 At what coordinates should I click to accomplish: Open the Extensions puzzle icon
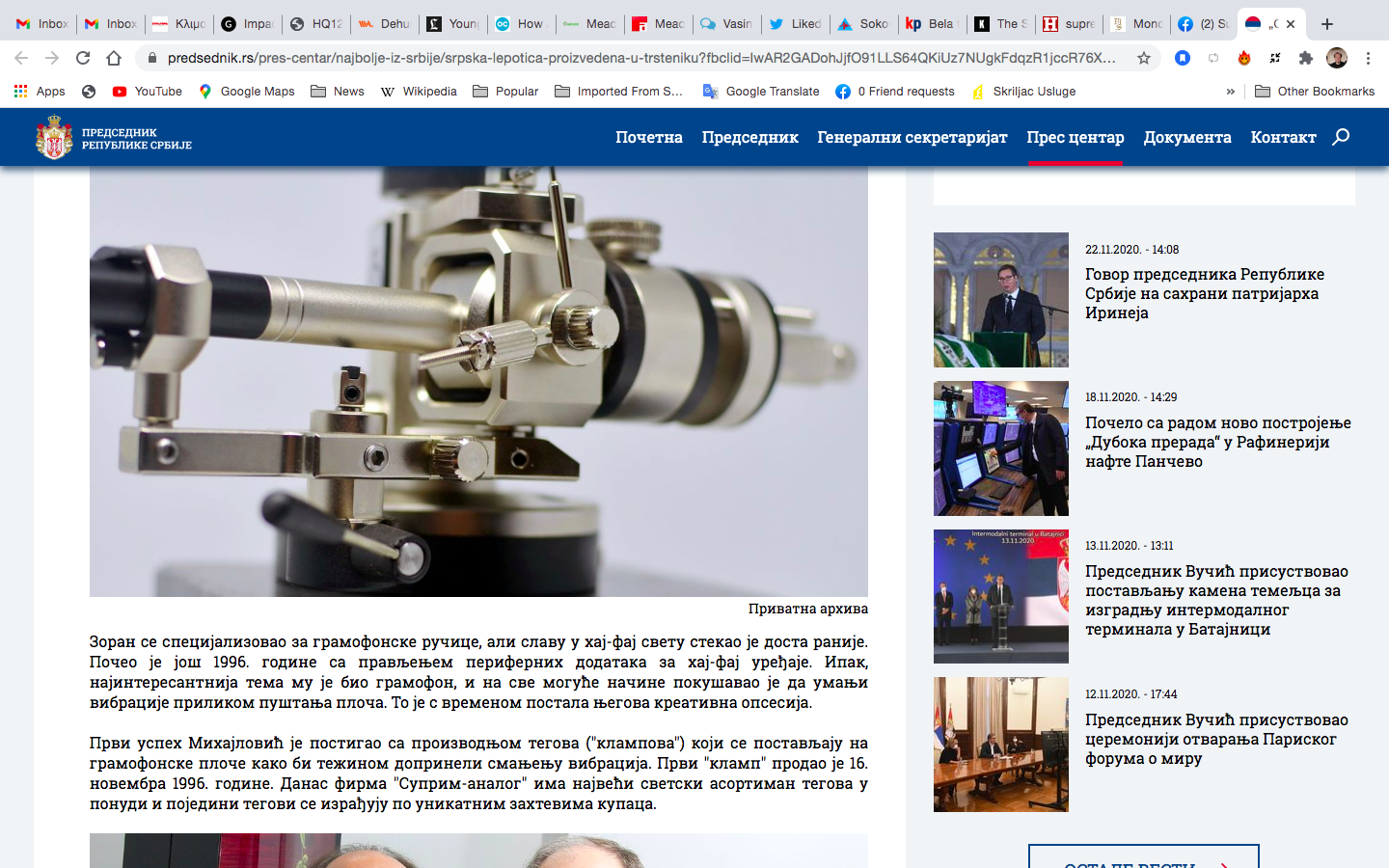tap(1306, 58)
